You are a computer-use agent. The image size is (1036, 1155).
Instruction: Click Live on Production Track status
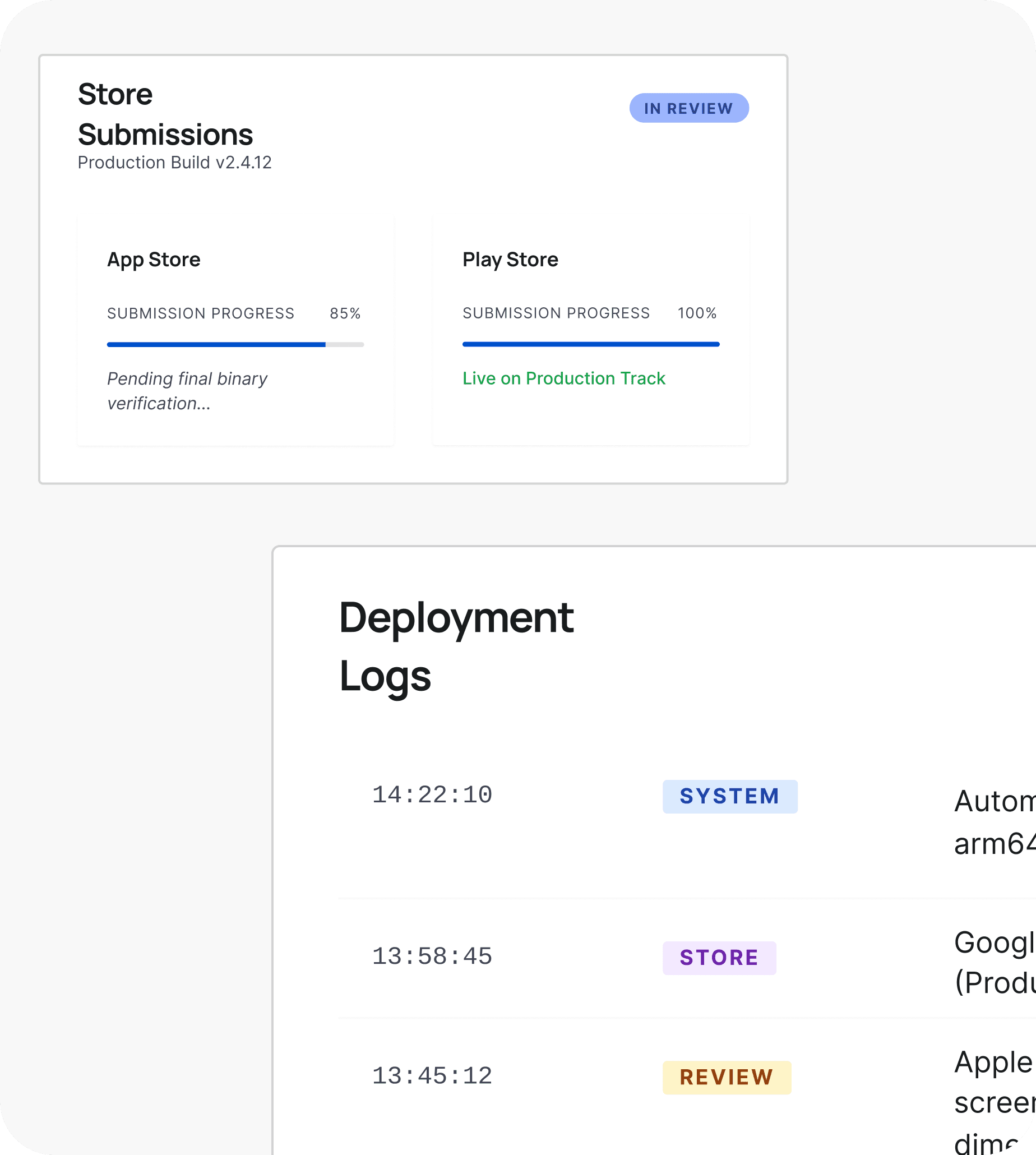coord(563,378)
